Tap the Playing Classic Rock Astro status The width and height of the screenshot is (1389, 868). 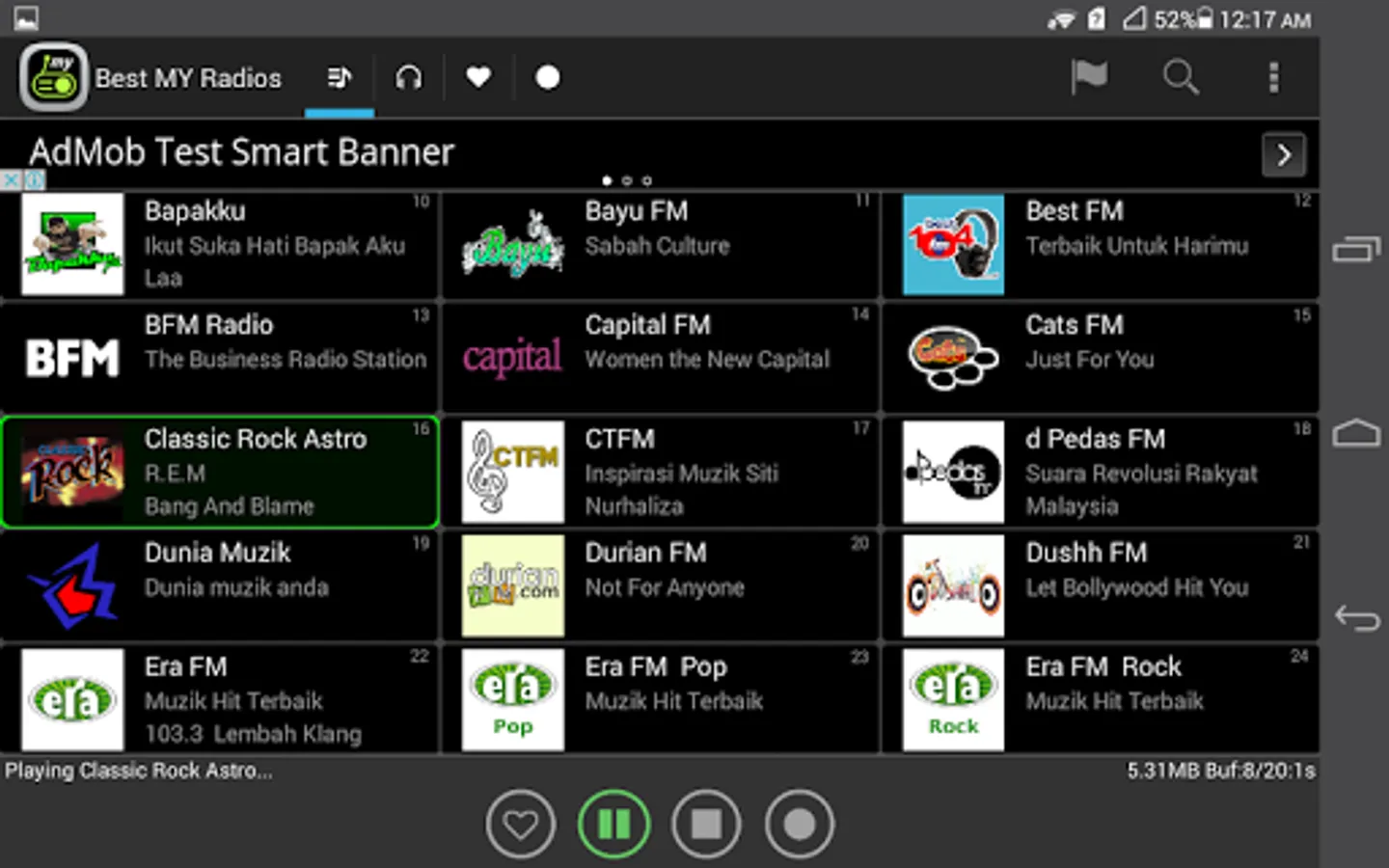(x=139, y=771)
